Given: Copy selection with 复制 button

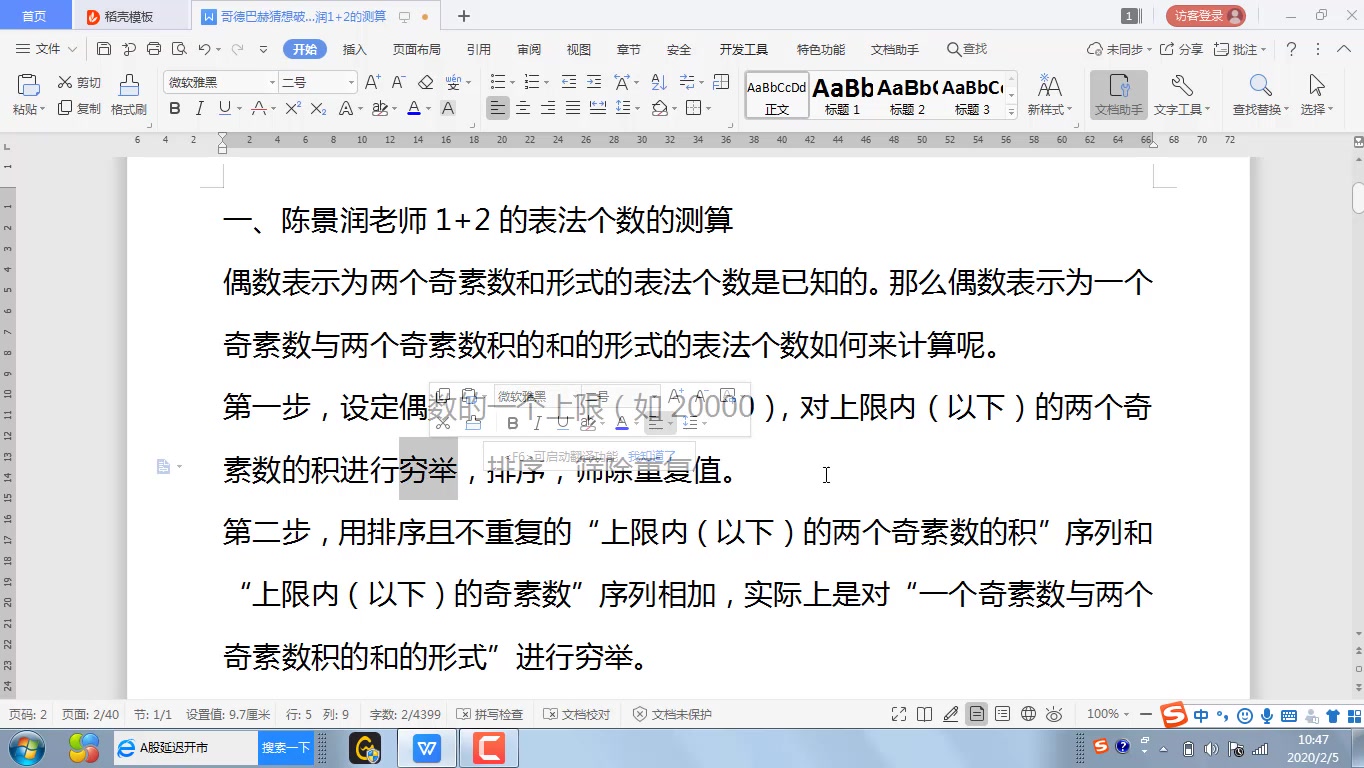Looking at the screenshot, I should click(79, 108).
